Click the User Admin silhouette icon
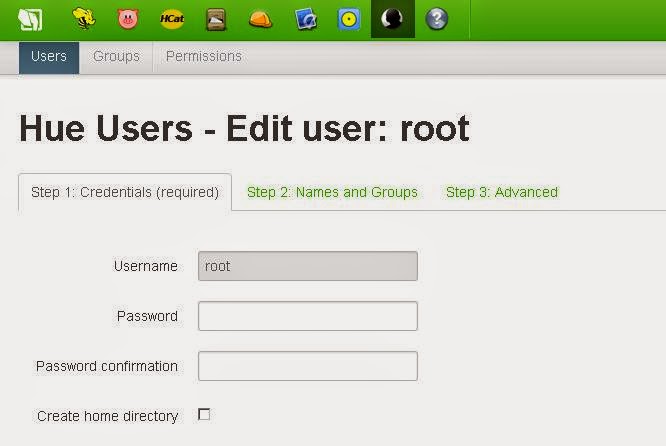 tap(392, 19)
